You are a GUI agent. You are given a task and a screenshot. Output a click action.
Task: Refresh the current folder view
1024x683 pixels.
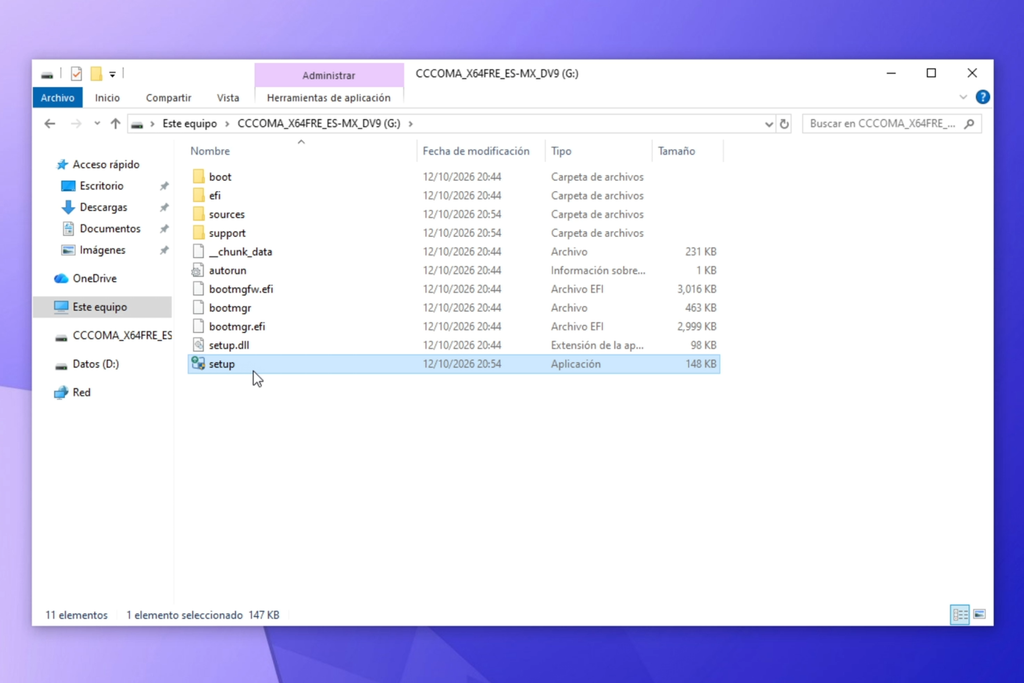784,123
